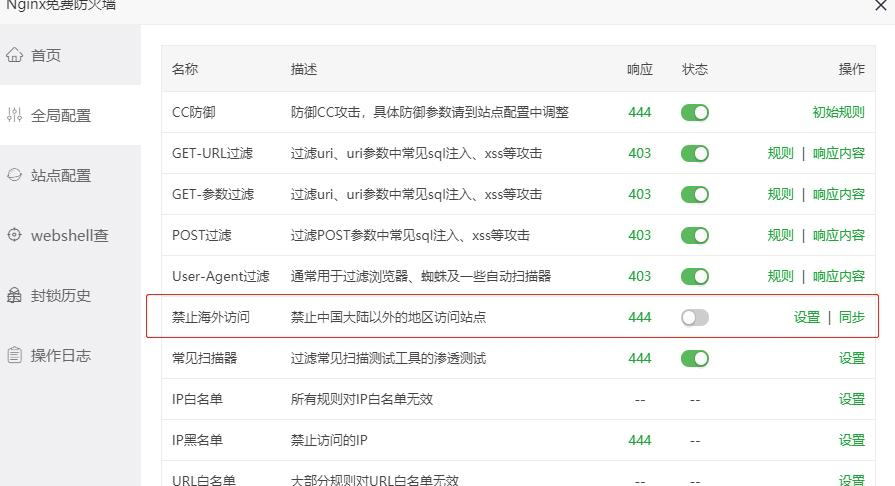Click the sliders icon beside 全局配置
The image size is (895, 486).
(x=14, y=115)
